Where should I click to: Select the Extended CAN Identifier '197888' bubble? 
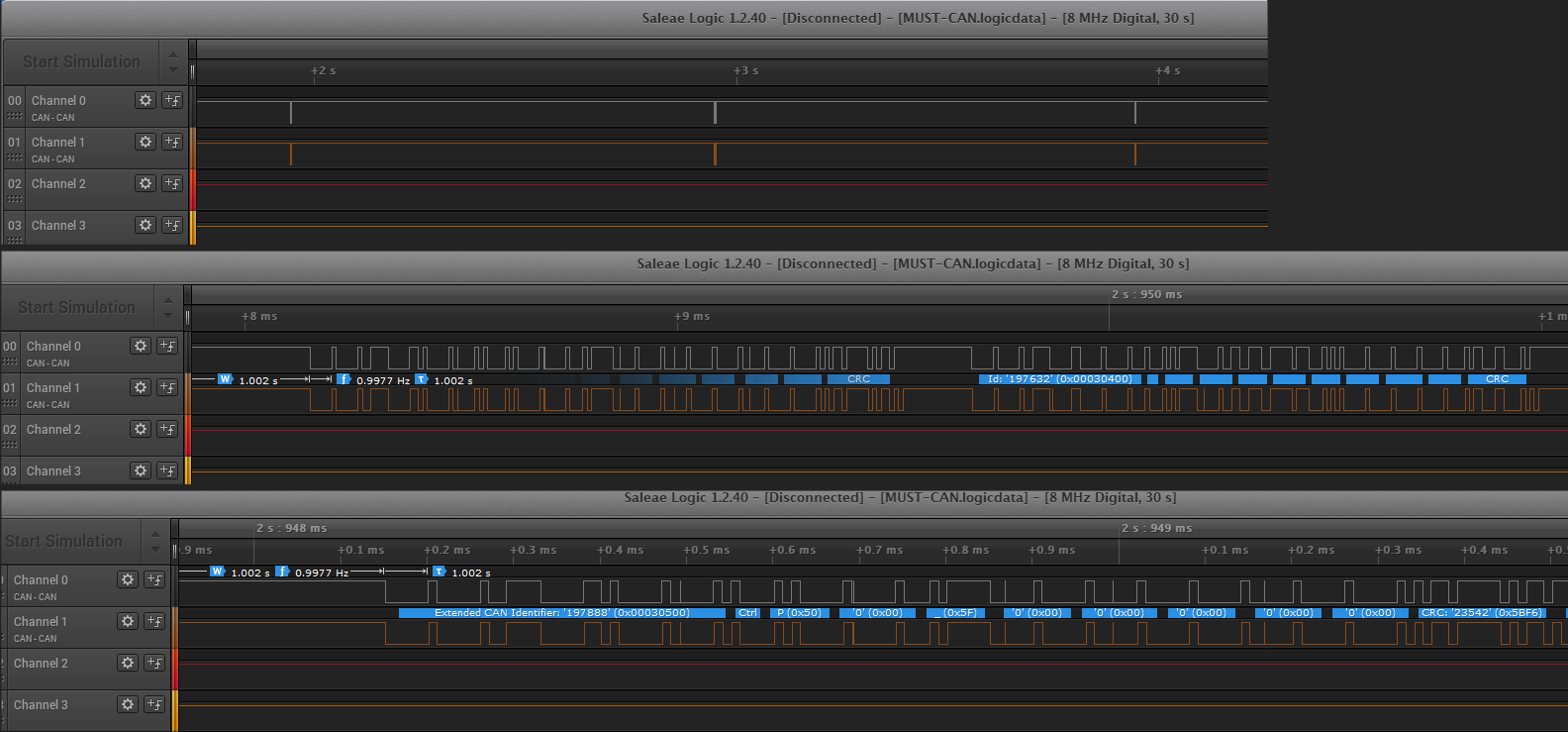[561, 613]
